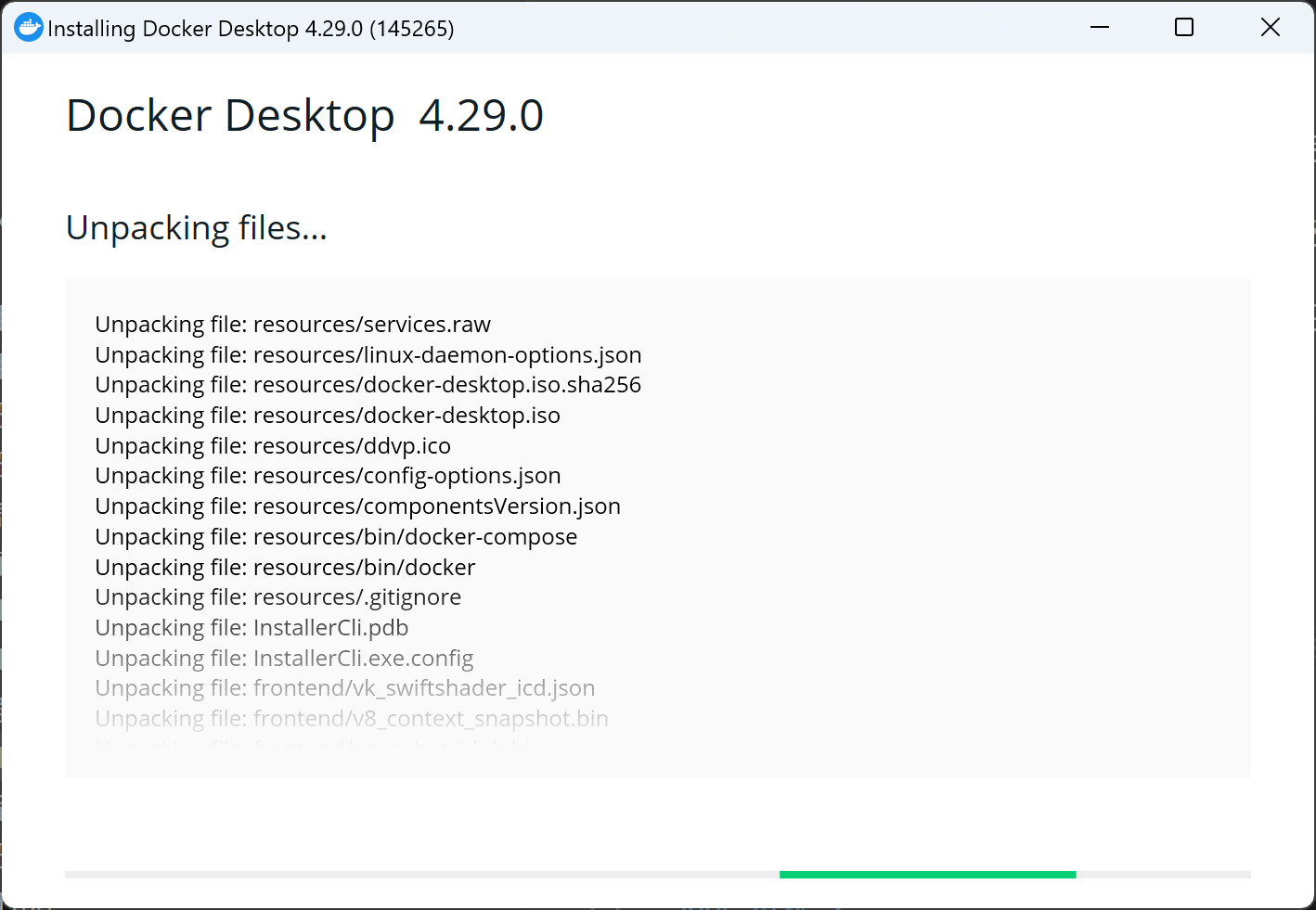This screenshot has width=1316, height=910.
Task: Select the 'resources/linux-daemon-options.json' log line
Action: (x=368, y=355)
